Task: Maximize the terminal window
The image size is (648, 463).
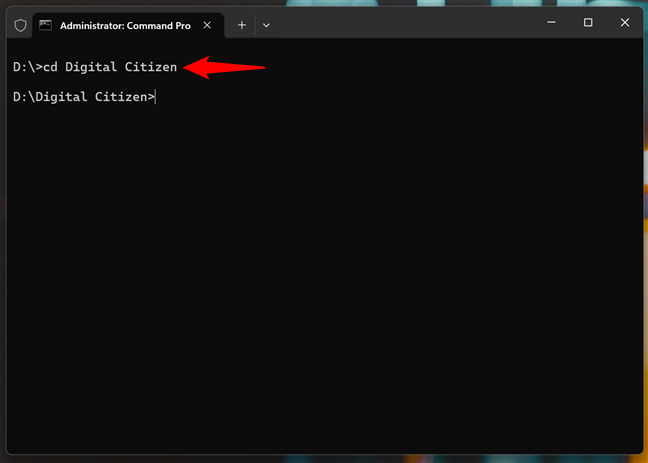Action: point(588,22)
